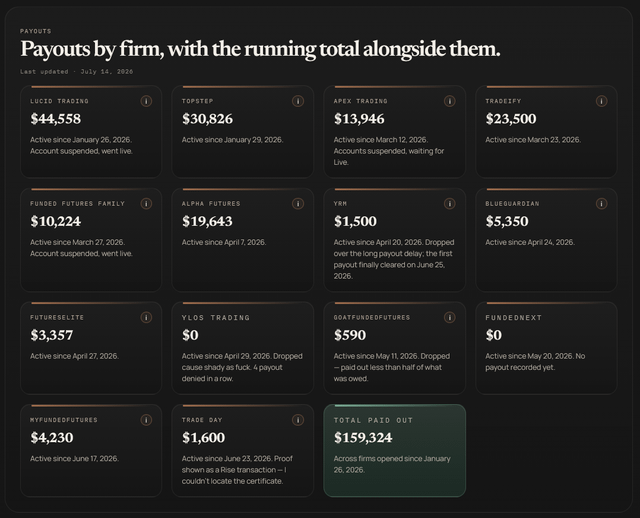Click the MyFundedFutures firm name
The width and height of the screenshot is (640, 518).
(x=64, y=420)
